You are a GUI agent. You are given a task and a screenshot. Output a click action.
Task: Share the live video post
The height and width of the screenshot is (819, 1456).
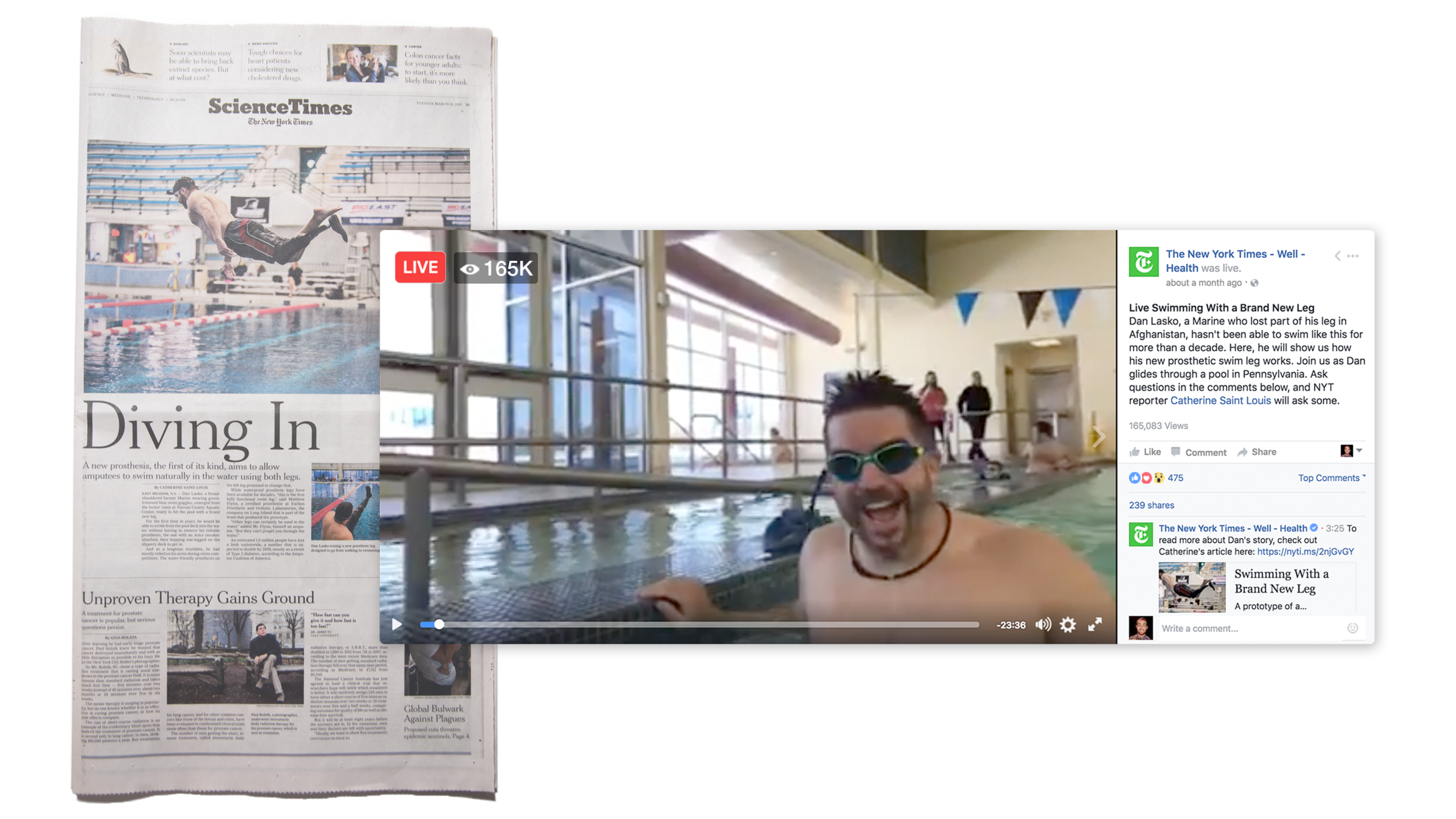click(x=1257, y=452)
